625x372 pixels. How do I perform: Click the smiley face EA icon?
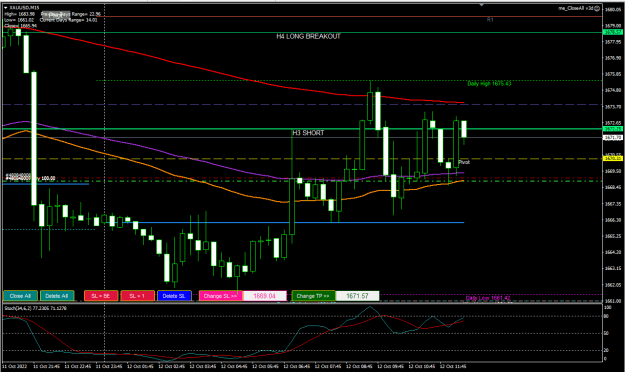pyautogui.click(x=597, y=8)
